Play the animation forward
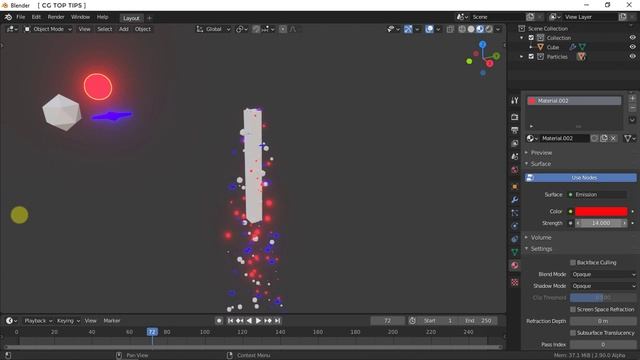 [258, 321]
